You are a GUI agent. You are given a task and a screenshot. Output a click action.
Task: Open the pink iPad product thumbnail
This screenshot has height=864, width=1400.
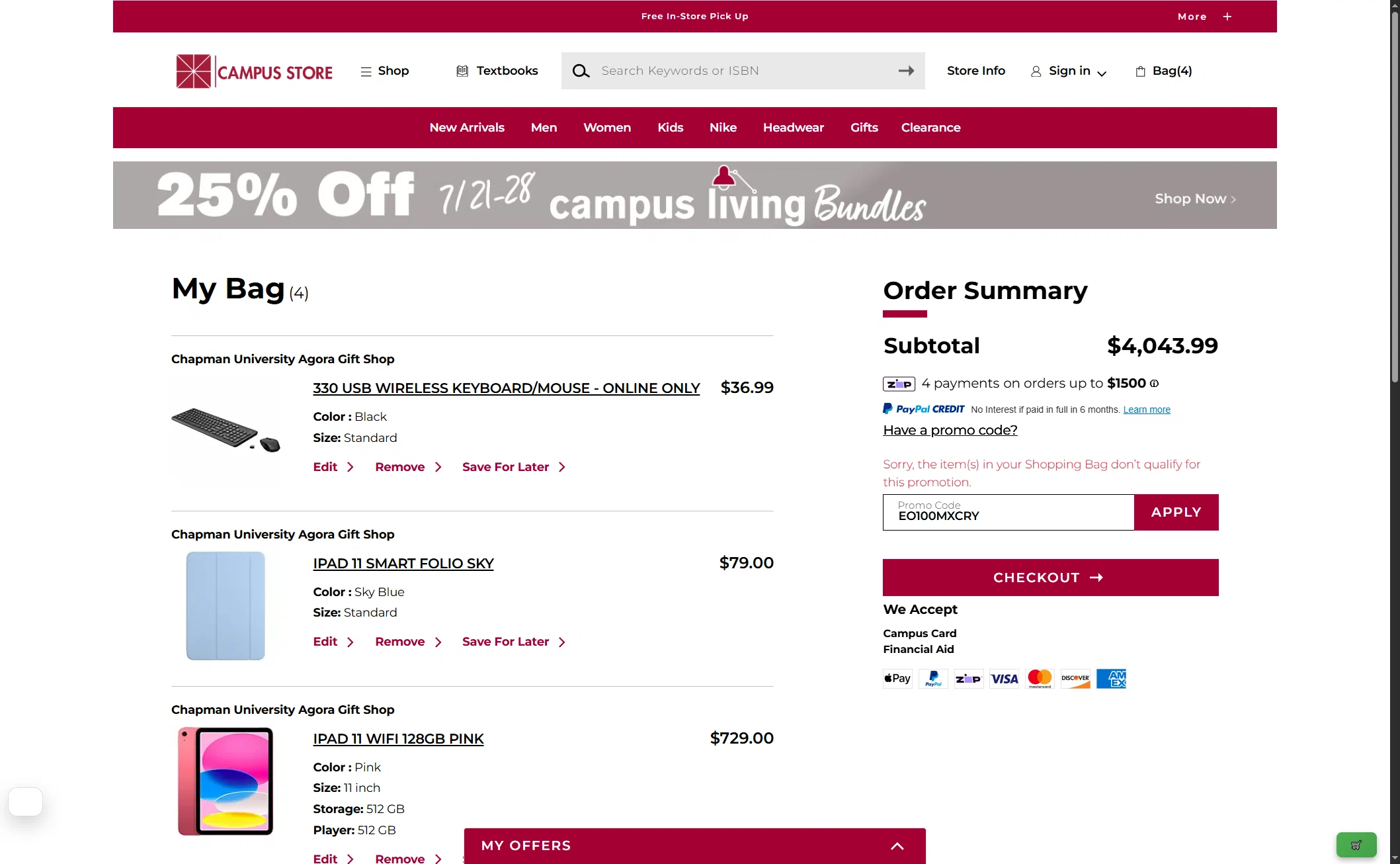tap(226, 781)
